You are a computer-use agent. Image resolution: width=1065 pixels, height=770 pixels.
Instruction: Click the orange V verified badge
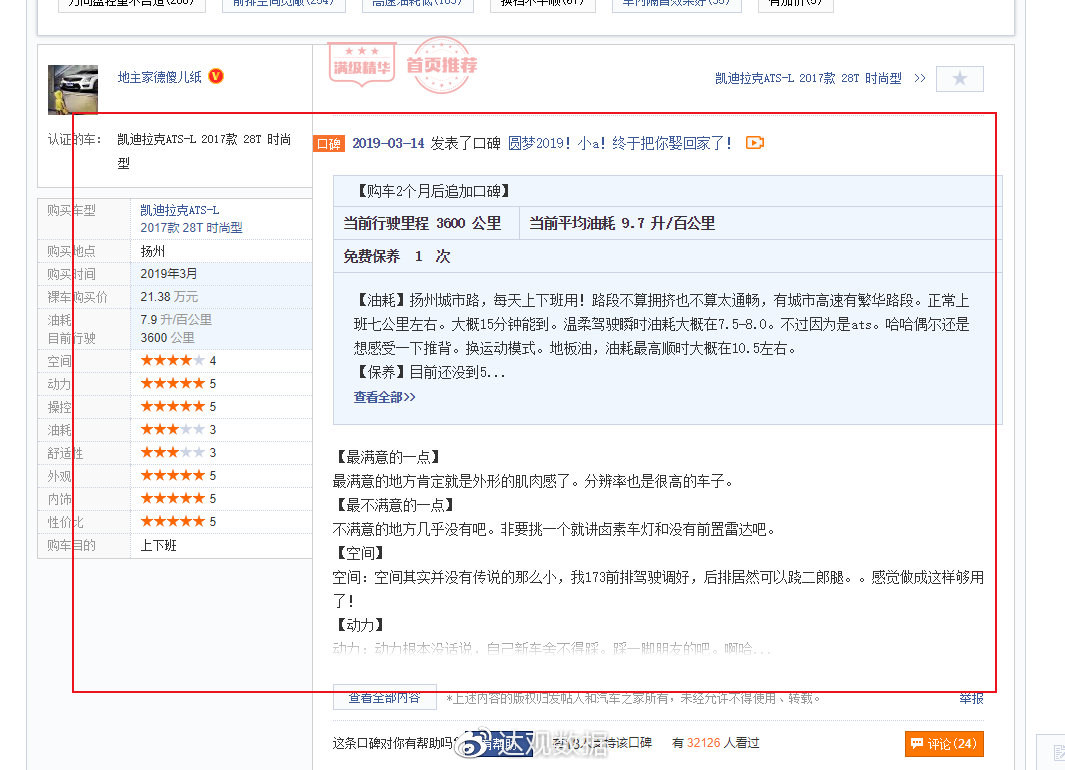(x=216, y=76)
